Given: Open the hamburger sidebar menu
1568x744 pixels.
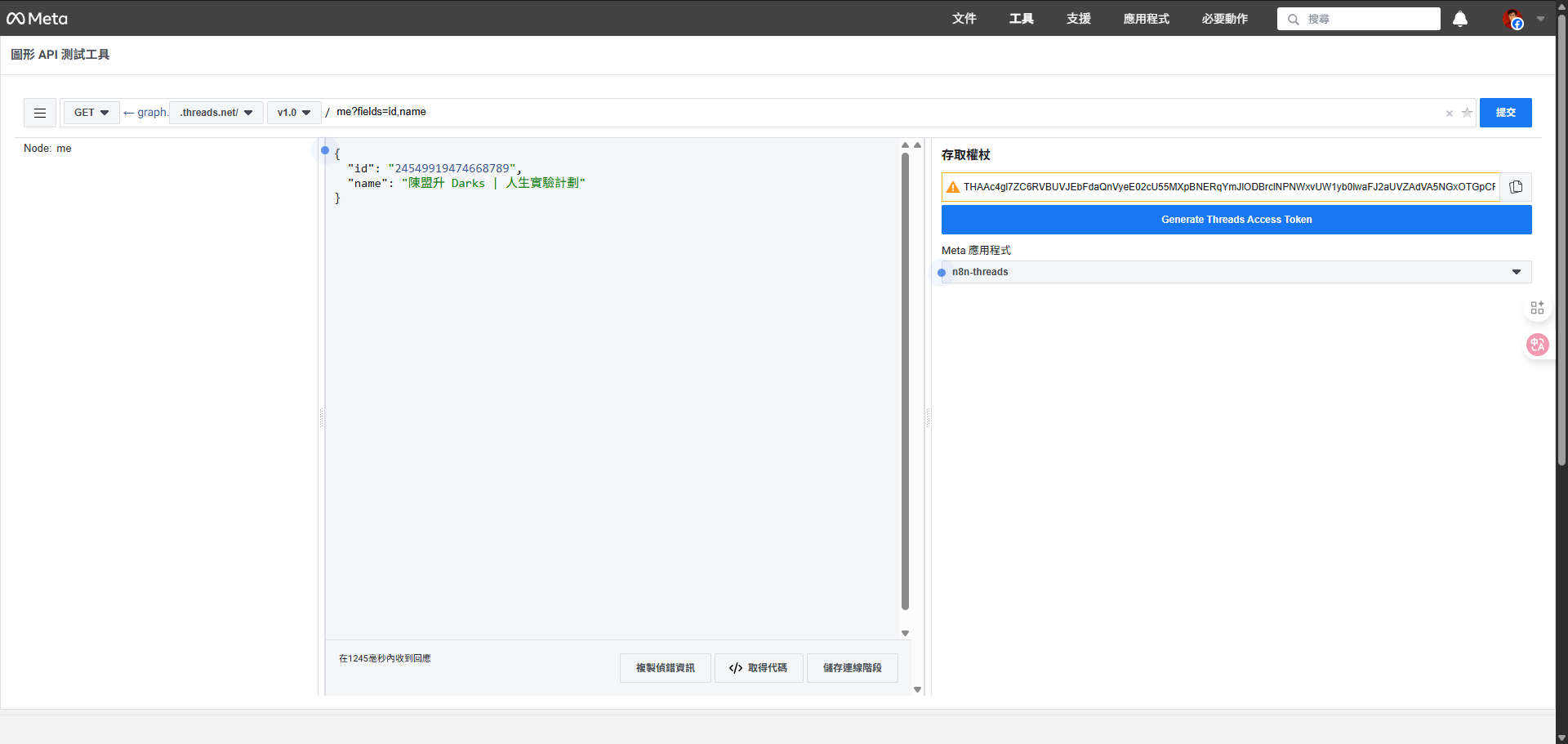Looking at the screenshot, I should pos(39,113).
